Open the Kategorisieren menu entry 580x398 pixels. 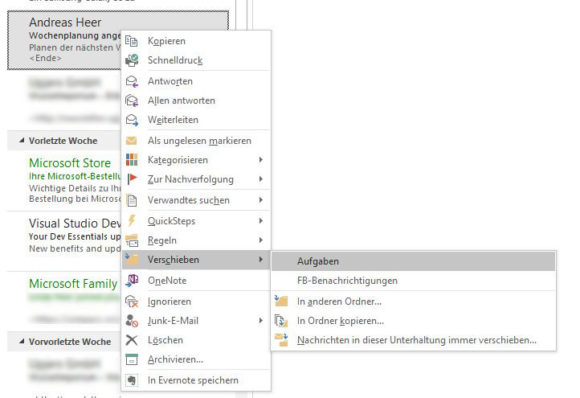coord(196,160)
